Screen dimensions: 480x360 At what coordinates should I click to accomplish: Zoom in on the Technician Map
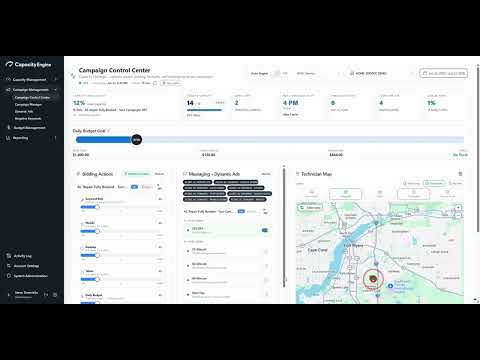click(458, 207)
